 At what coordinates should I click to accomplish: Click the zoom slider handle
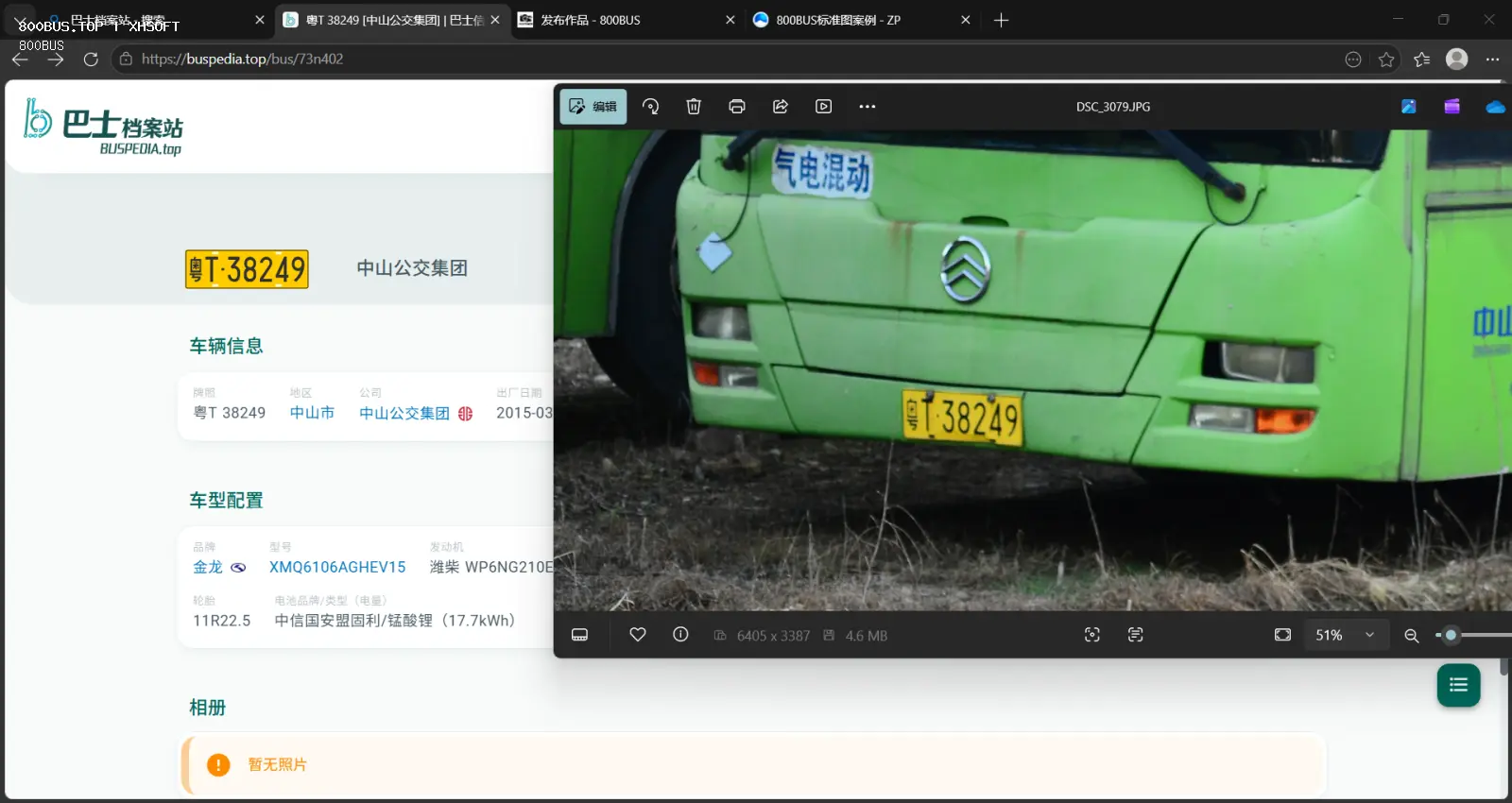click(x=1451, y=635)
